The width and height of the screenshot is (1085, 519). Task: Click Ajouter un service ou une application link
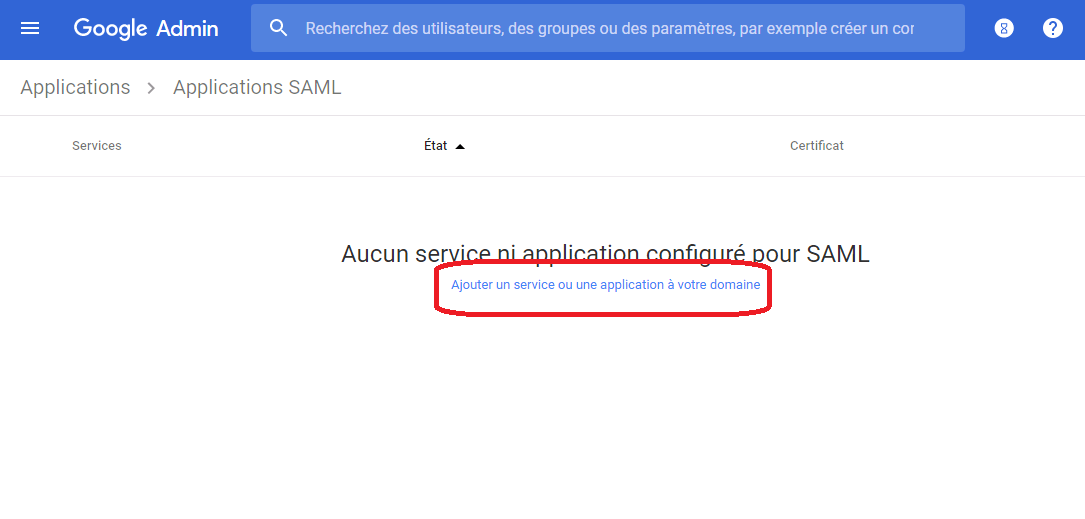[605, 285]
